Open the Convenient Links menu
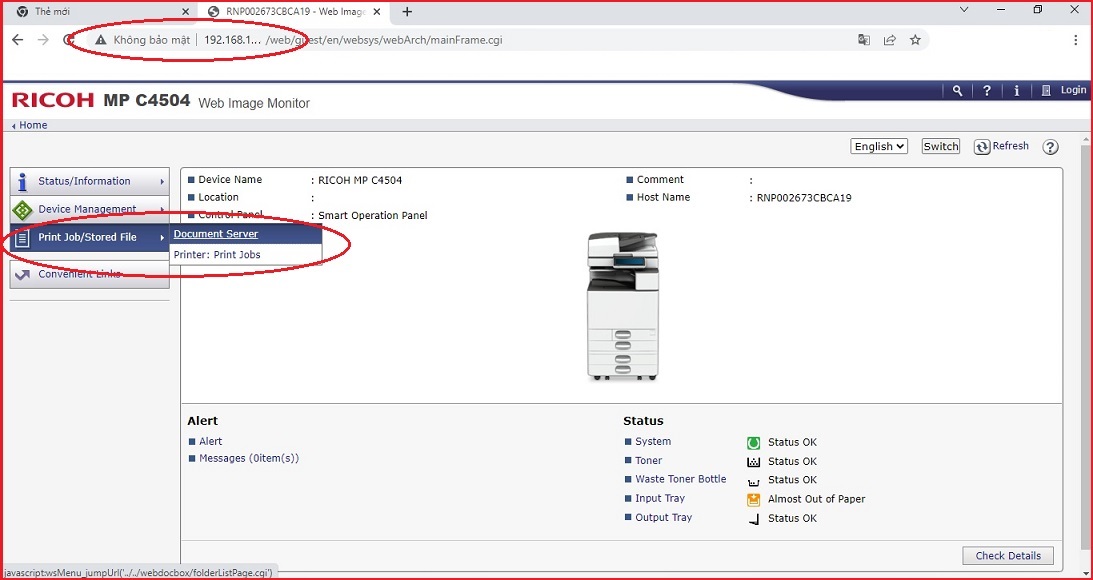 [x=90, y=275]
